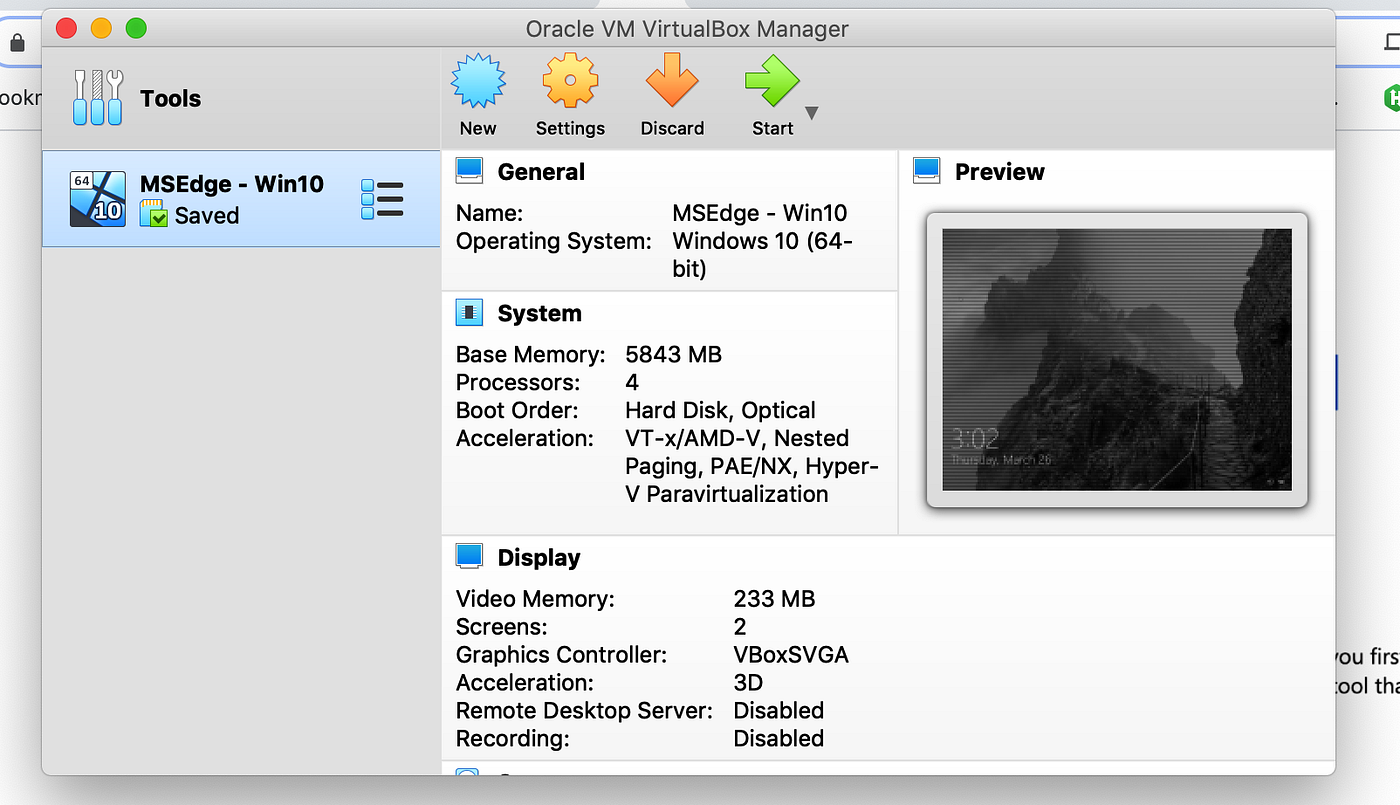Click the VM preview thumbnail

coord(1117,360)
